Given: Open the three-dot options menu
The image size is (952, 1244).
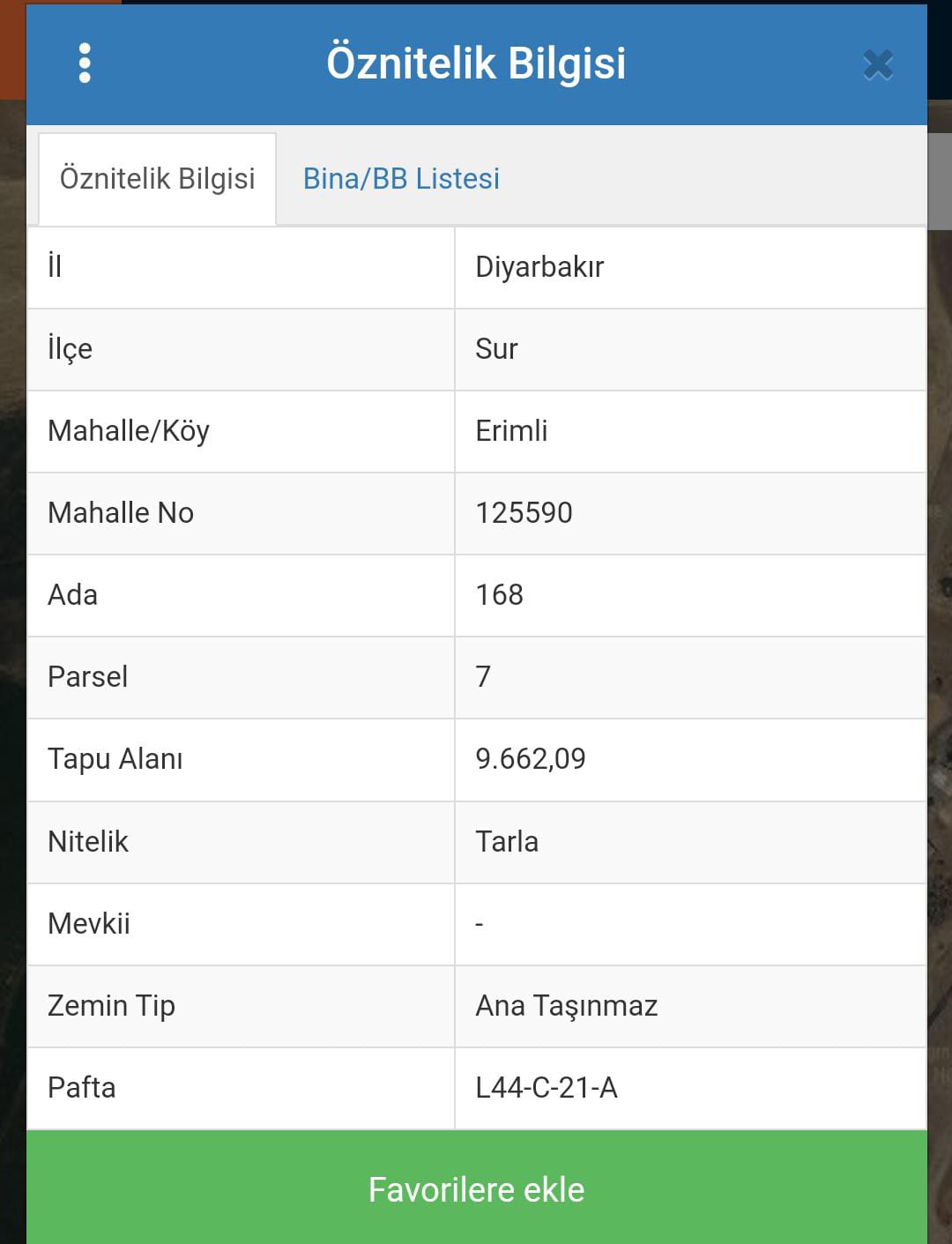Looking at the screenshot, I should (x=85, y=63).
